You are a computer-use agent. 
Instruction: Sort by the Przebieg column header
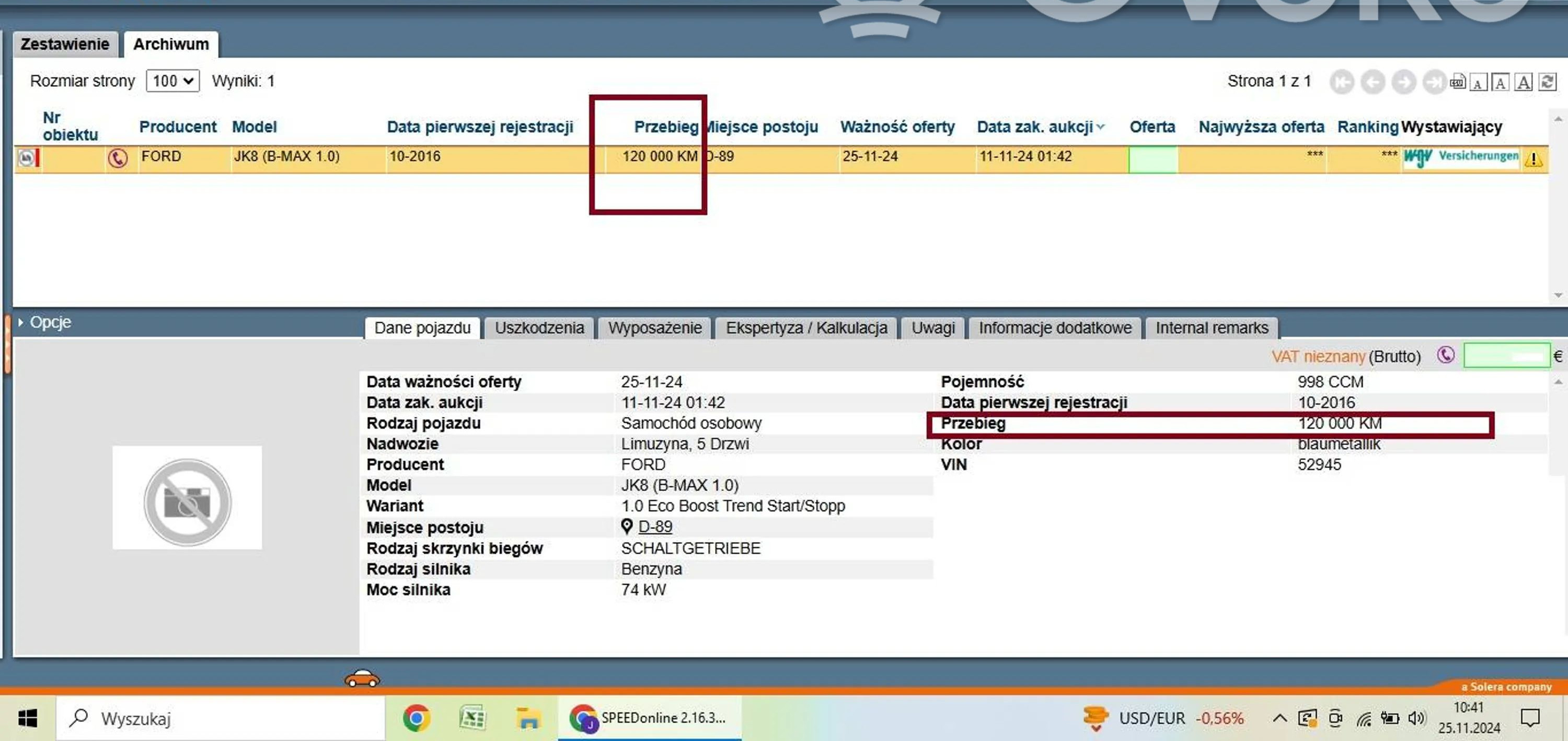(x=665, y=127)
